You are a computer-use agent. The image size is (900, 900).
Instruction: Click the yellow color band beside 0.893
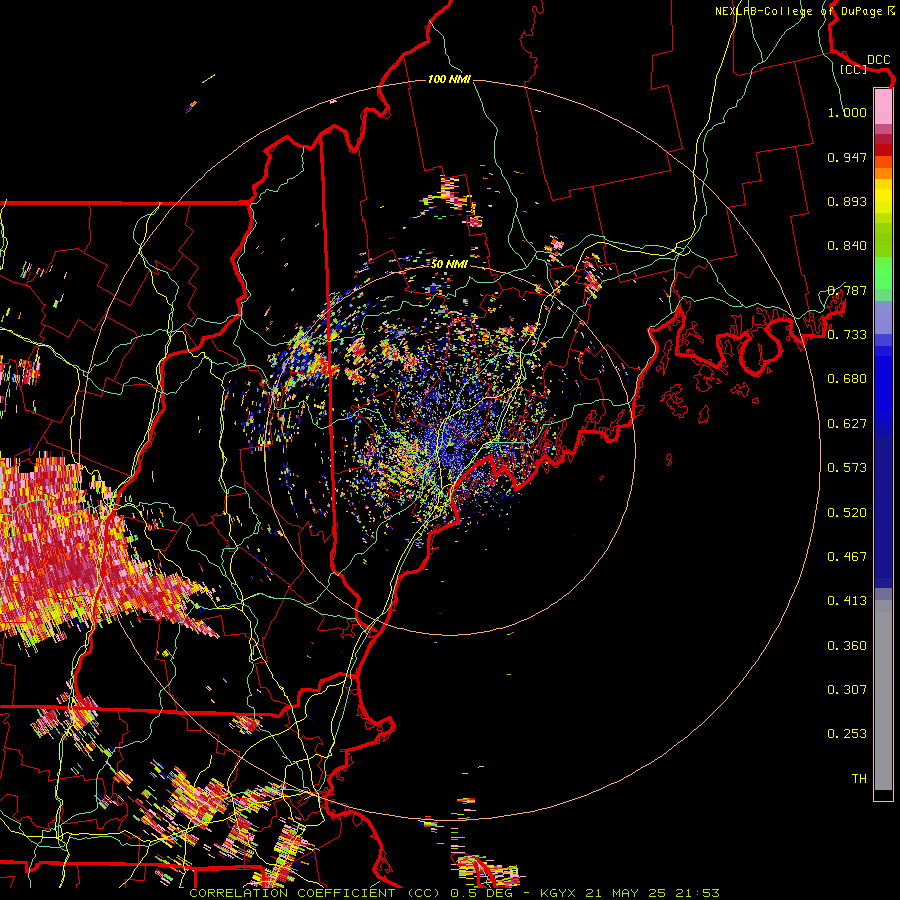pyautogui.click(x=883, y=201)
